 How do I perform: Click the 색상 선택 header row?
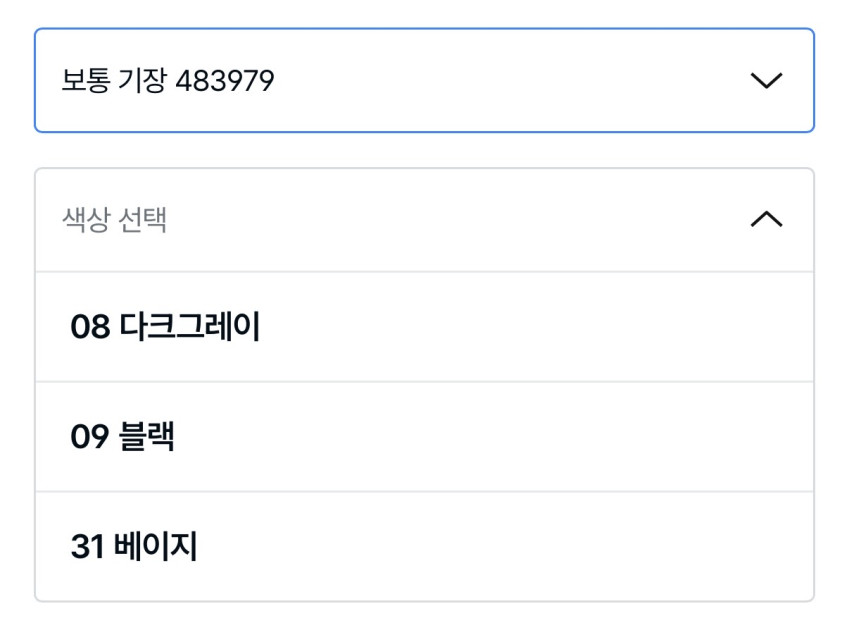(x=424, y=220)
